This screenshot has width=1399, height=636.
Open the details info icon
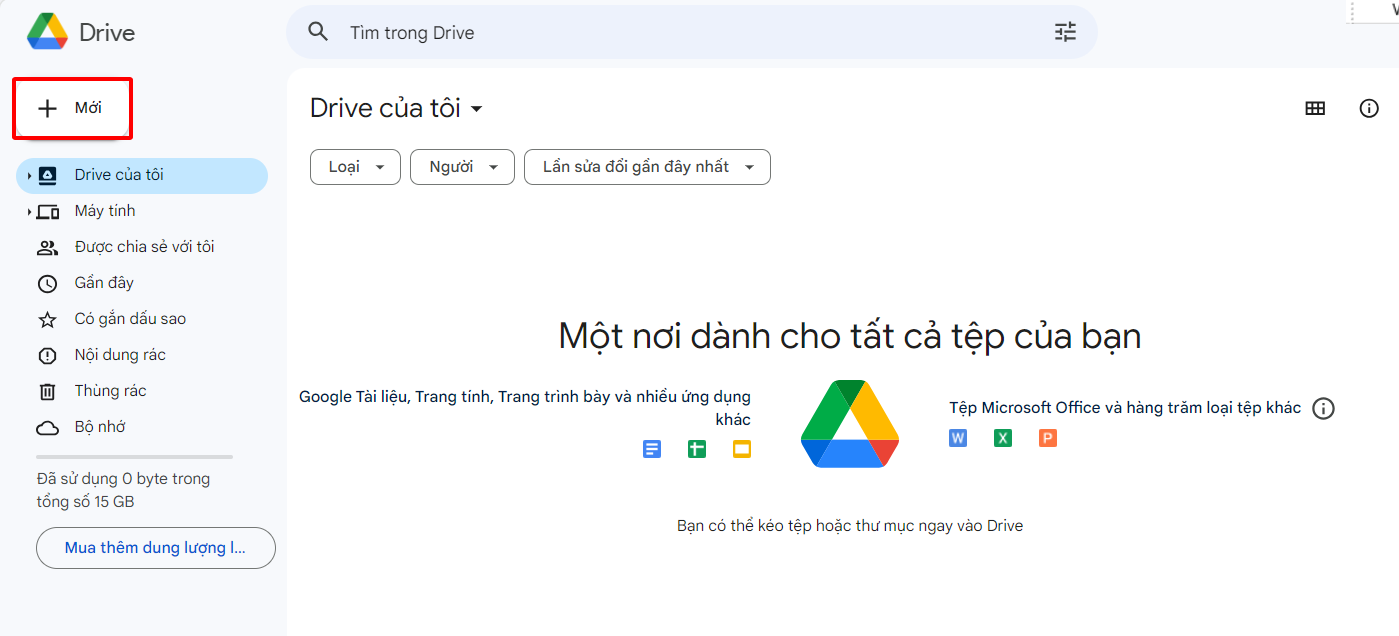tap(1369, 108)
